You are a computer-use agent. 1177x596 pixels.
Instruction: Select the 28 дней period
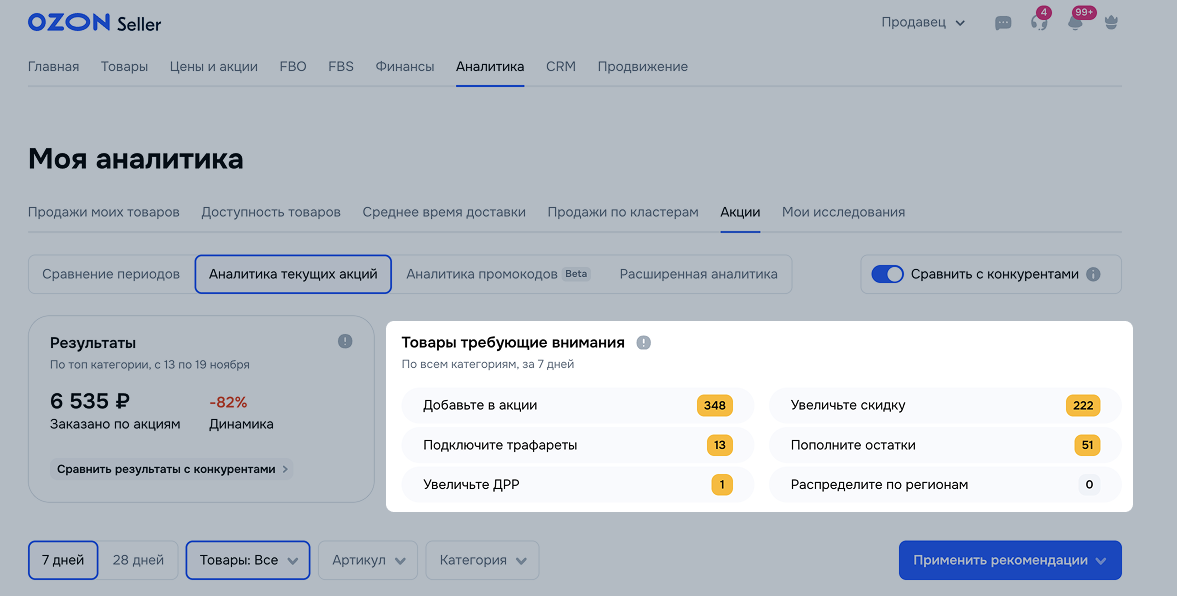(140, 560)
